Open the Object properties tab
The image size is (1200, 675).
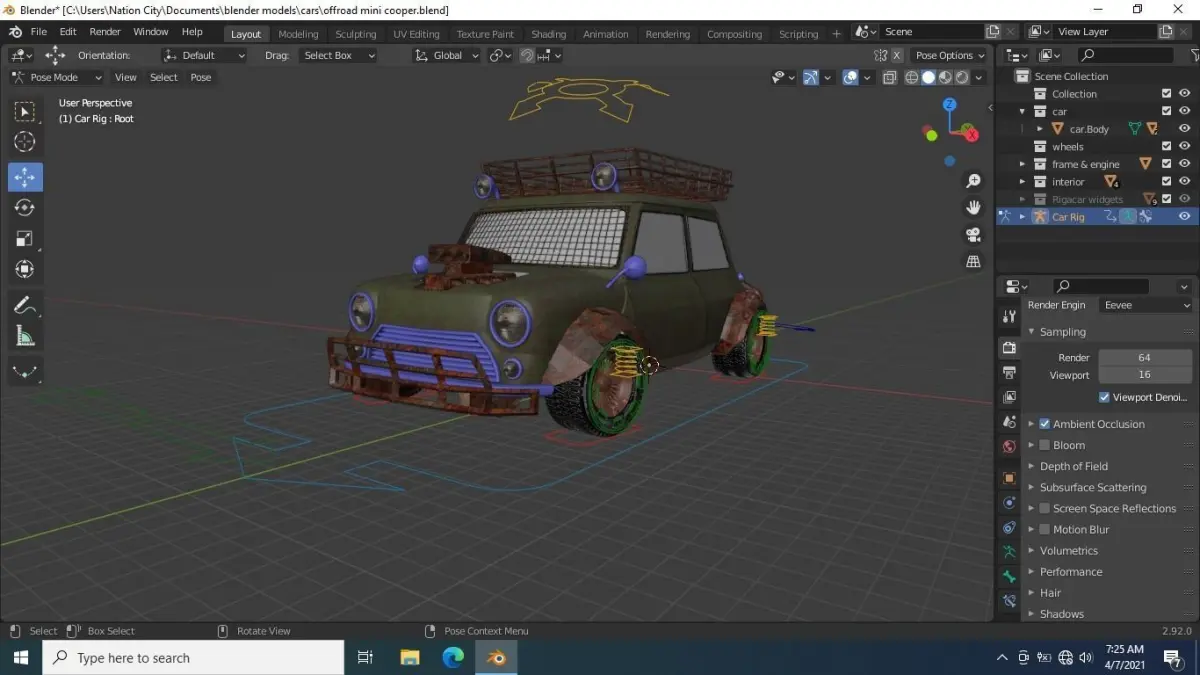1009,478
